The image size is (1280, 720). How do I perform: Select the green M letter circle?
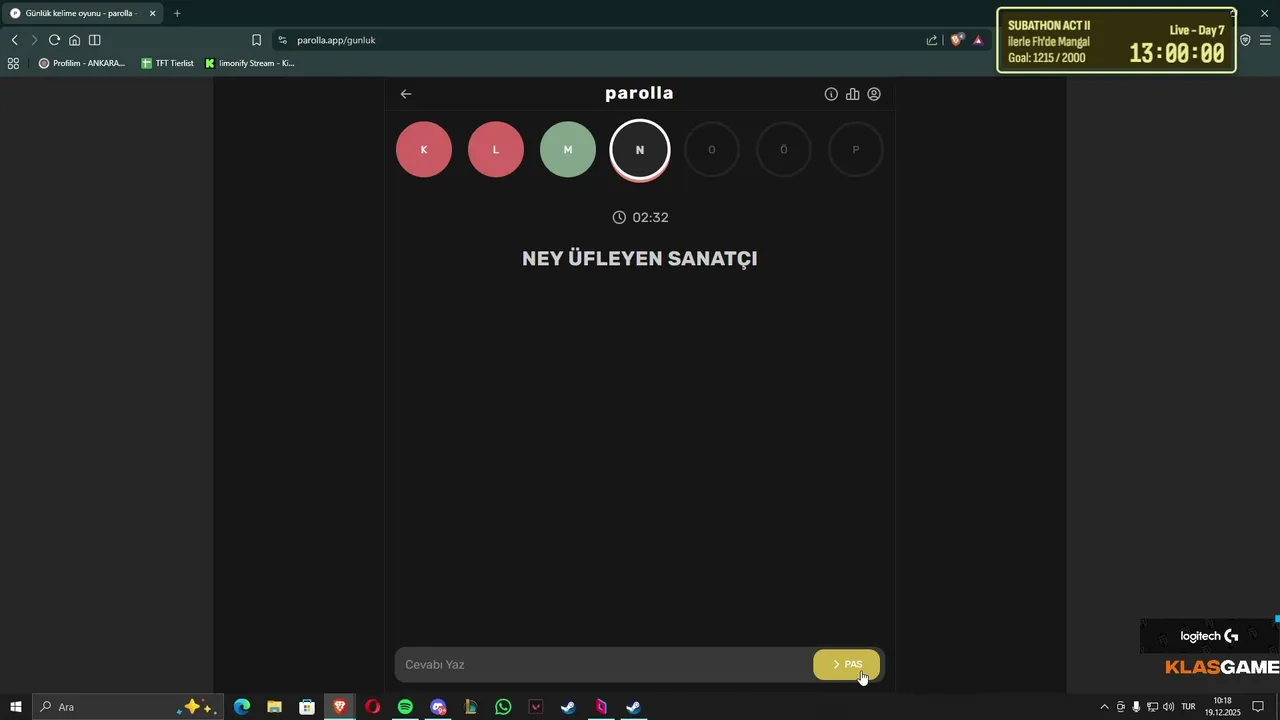tap(568, 149)
